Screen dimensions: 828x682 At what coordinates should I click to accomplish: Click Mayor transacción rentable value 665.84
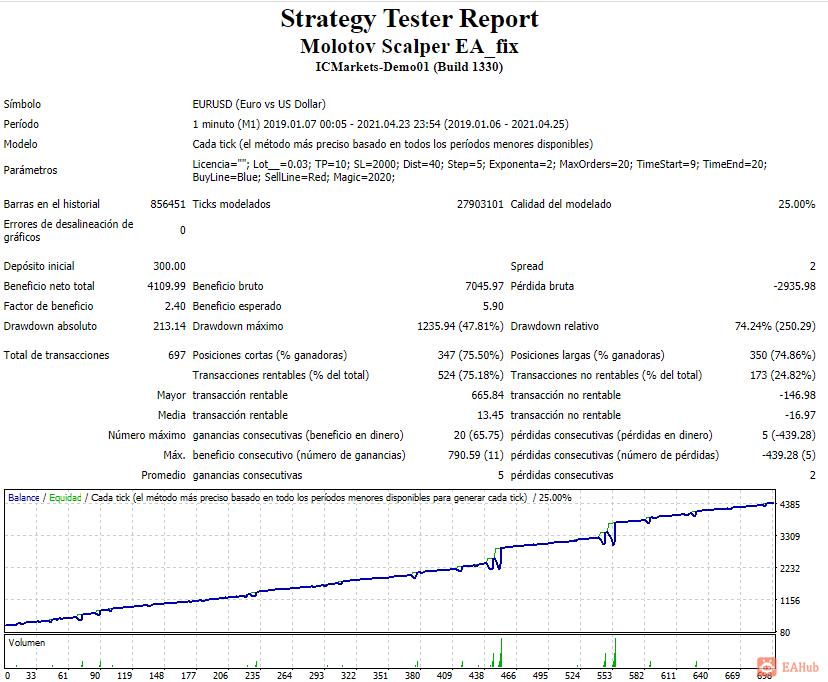point(487,395)
